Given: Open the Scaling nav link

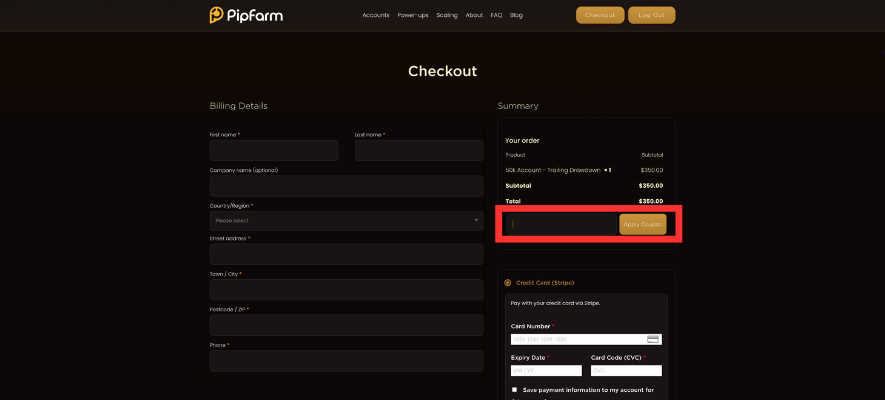Looking at the screenshot, I should [447, 15].
